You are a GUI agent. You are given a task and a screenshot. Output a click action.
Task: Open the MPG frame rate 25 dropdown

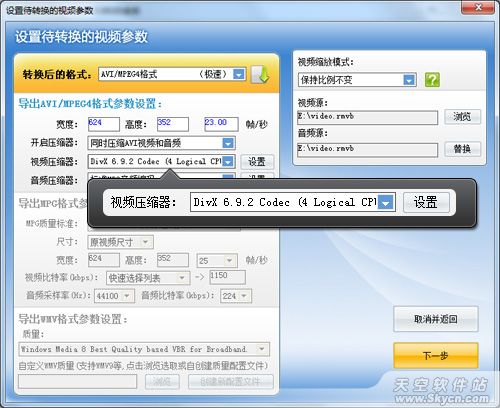tap(217, 260)
